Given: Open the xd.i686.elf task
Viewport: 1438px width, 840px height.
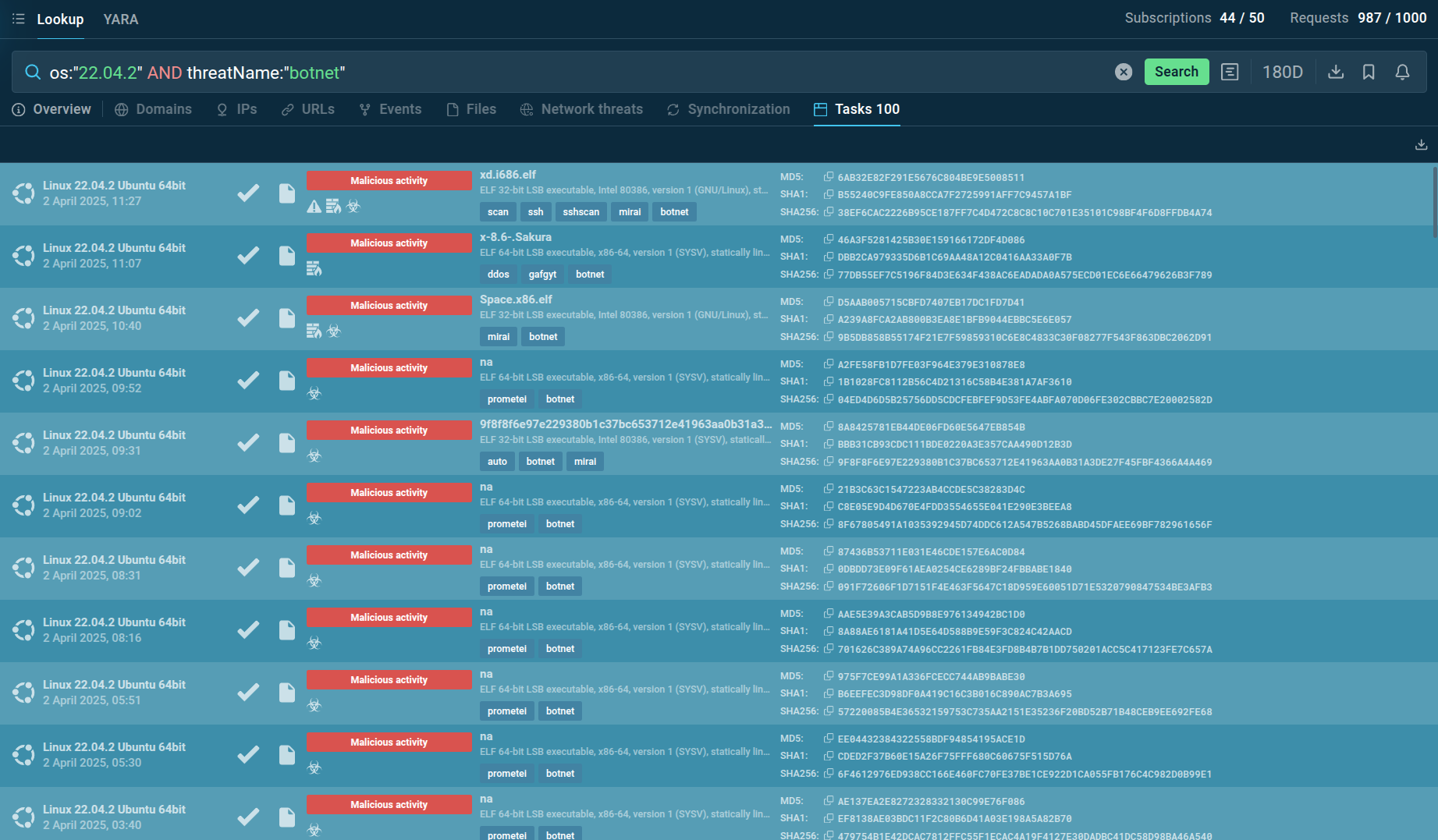Looking at the screenshot, I should pyautogui.click(x=507, y=175).
